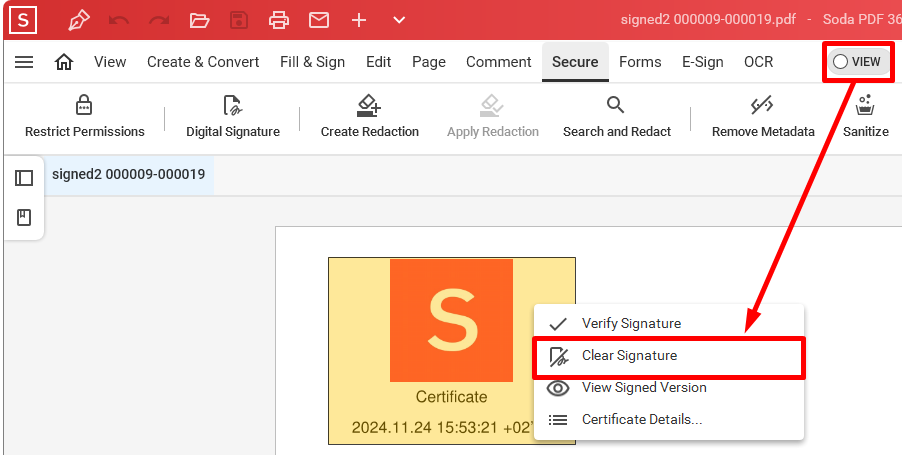Toggle the VIEW mode switch
902x455 pixels.
(x=858, y=62)
